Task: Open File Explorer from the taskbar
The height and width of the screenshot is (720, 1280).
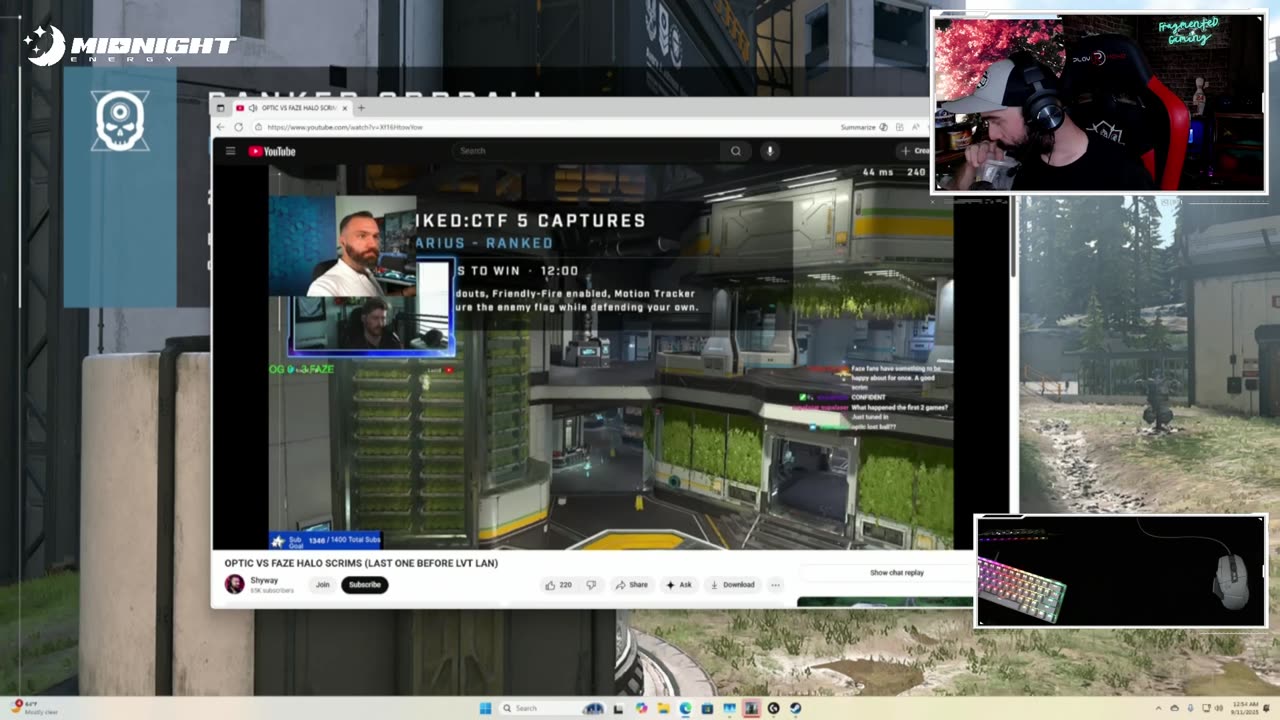Action: click(x=663, y=708)
